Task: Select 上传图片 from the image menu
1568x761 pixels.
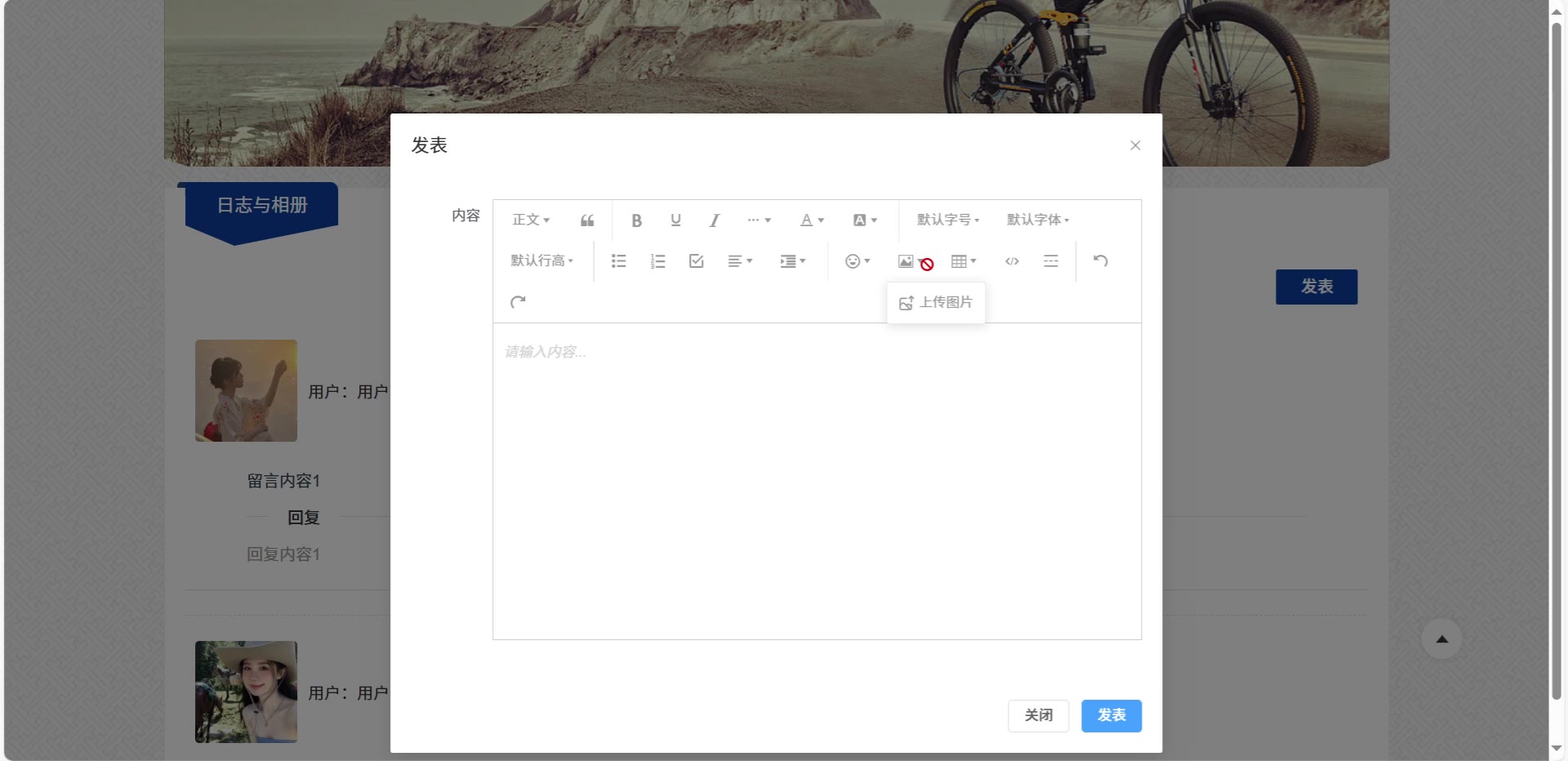Action: tap(936, 303)
